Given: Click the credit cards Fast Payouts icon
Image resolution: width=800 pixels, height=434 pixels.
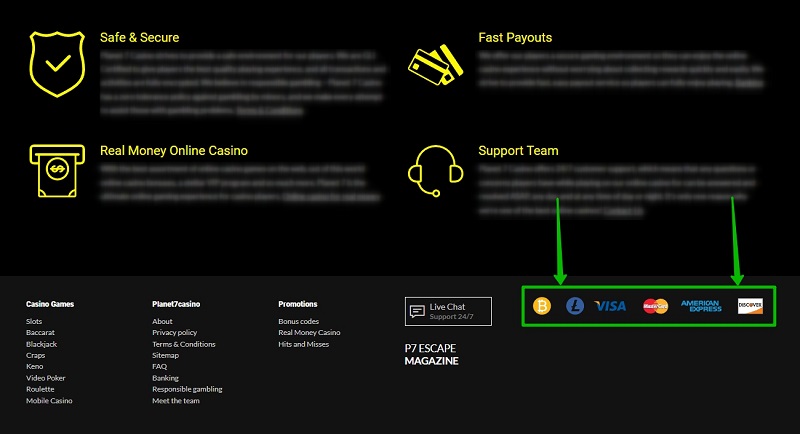Looking at the screenshot, I should click(x=436, y=64).
